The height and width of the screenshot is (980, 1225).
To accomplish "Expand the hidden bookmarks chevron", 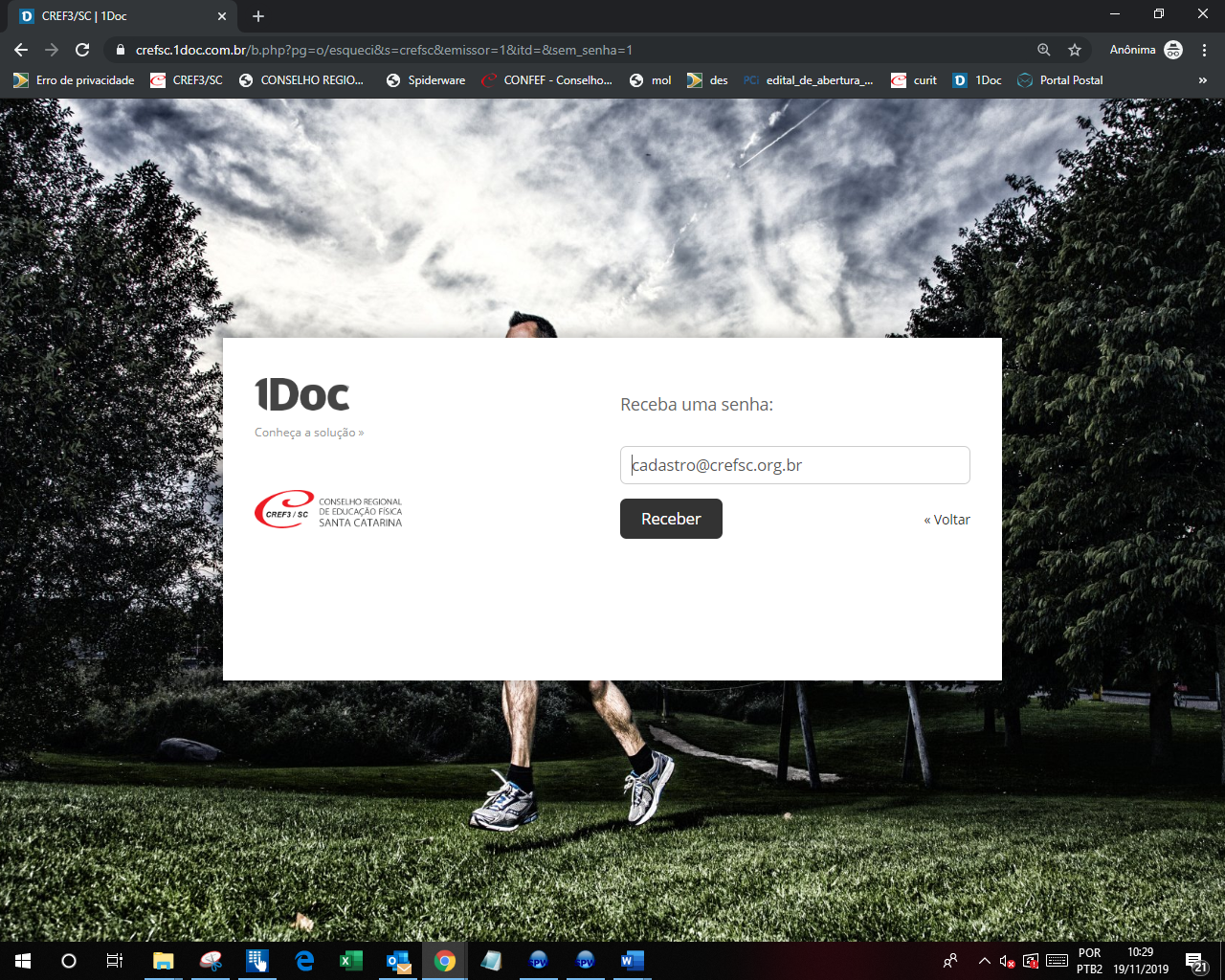I will click(1202, 80).
